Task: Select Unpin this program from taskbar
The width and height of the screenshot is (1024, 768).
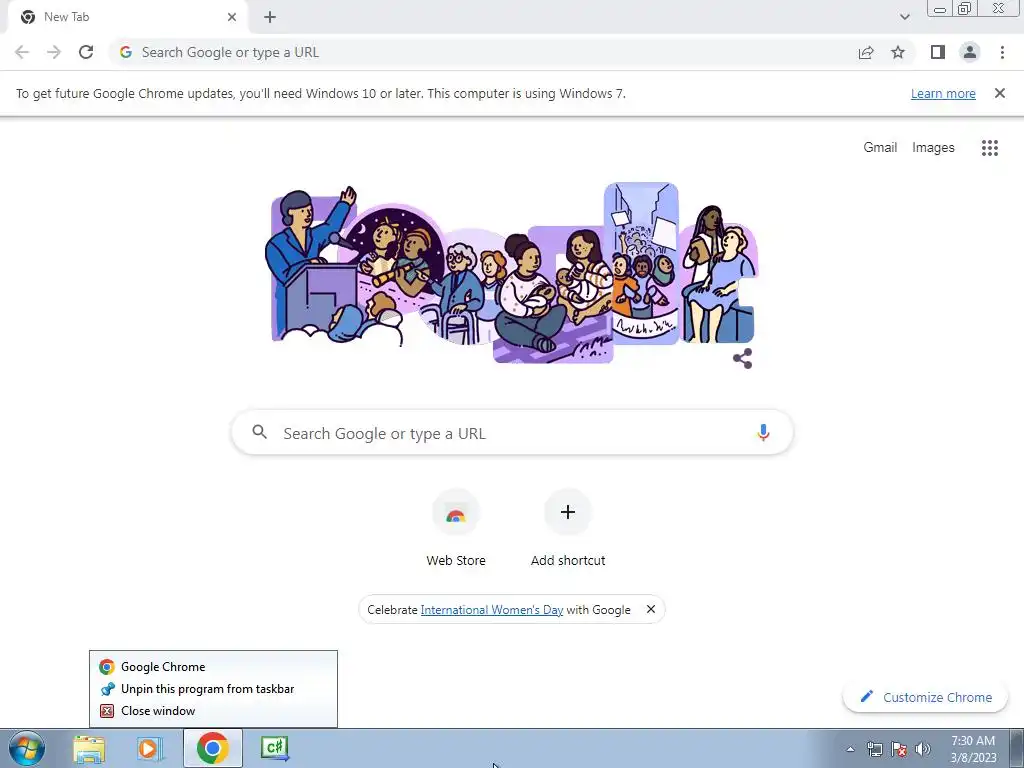Action: (x=214, y=689)
